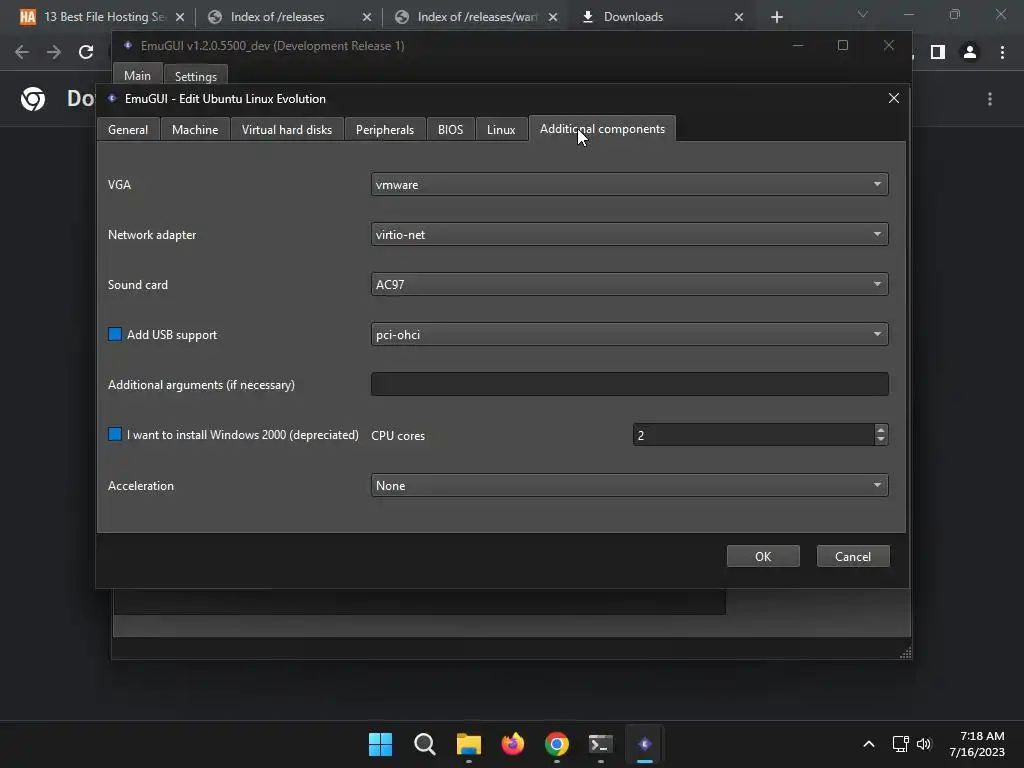Open Google Chrome from the taskbar
Screen dimensions: 1024x768
click(556, 744)
